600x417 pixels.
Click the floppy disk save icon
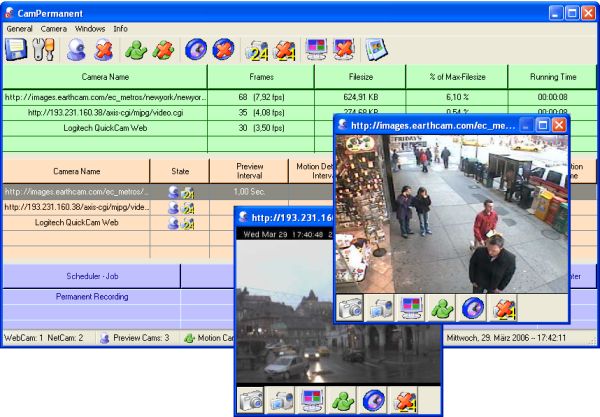pos(16,49)
